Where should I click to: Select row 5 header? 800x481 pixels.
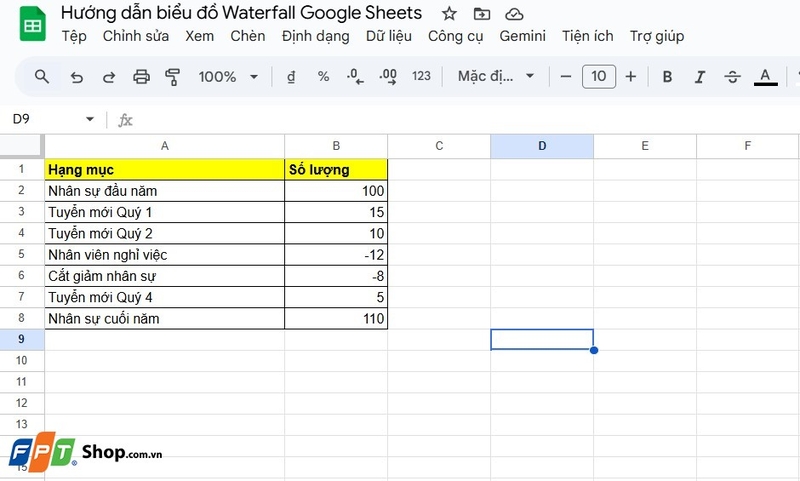[21, 254]
